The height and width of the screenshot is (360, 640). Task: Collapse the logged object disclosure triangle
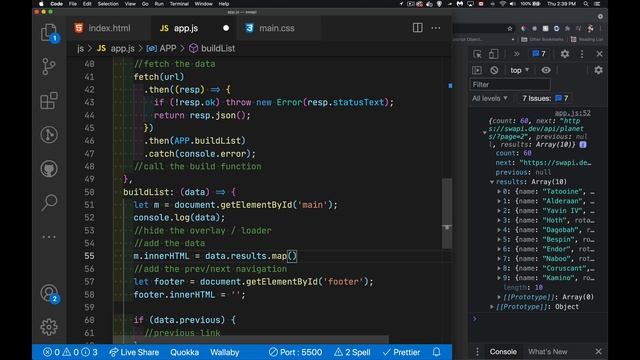coord(484,133)
